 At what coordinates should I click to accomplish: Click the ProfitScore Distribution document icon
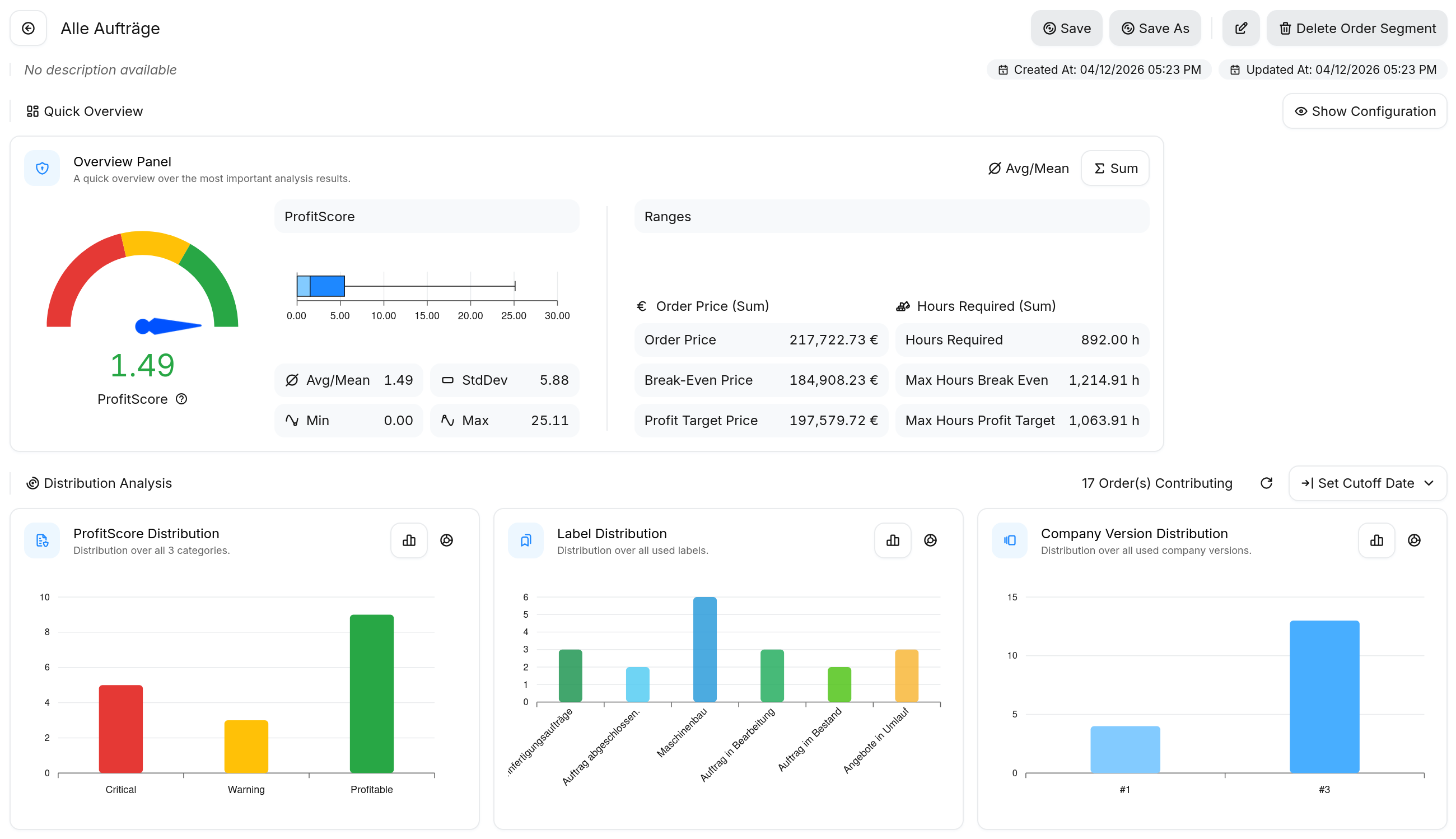click(42, 540)
